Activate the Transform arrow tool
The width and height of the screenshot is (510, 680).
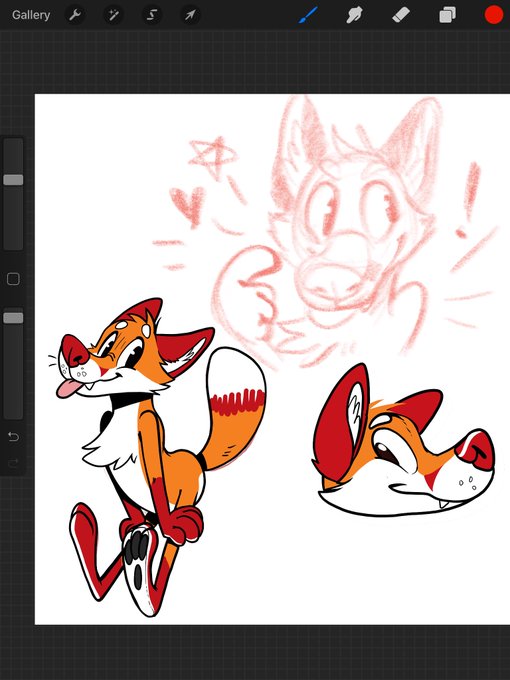(190, 16)
